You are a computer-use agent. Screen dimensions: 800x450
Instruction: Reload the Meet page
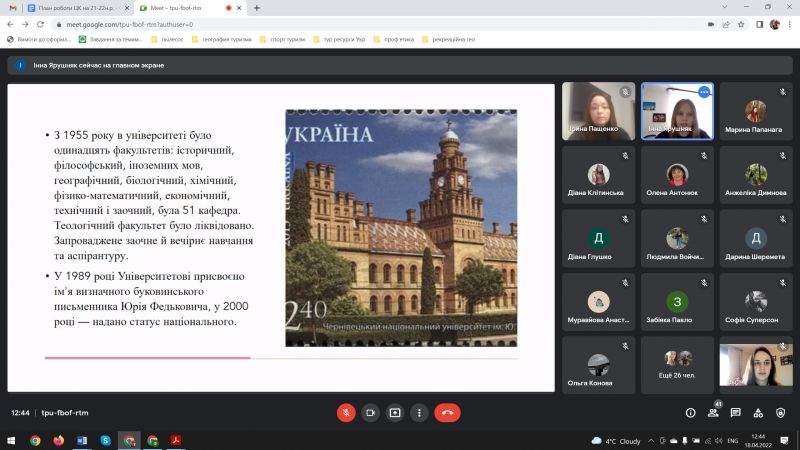(40, 24)
